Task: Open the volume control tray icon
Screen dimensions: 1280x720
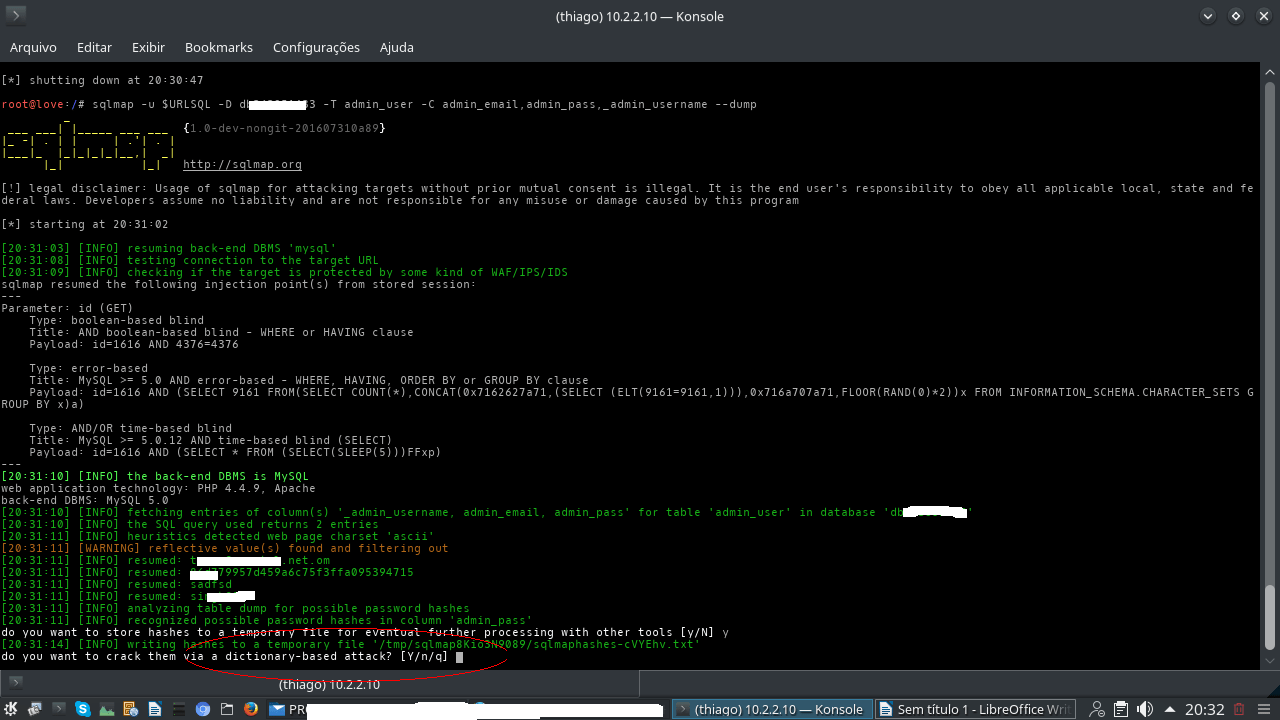Action: (1146, 709)
